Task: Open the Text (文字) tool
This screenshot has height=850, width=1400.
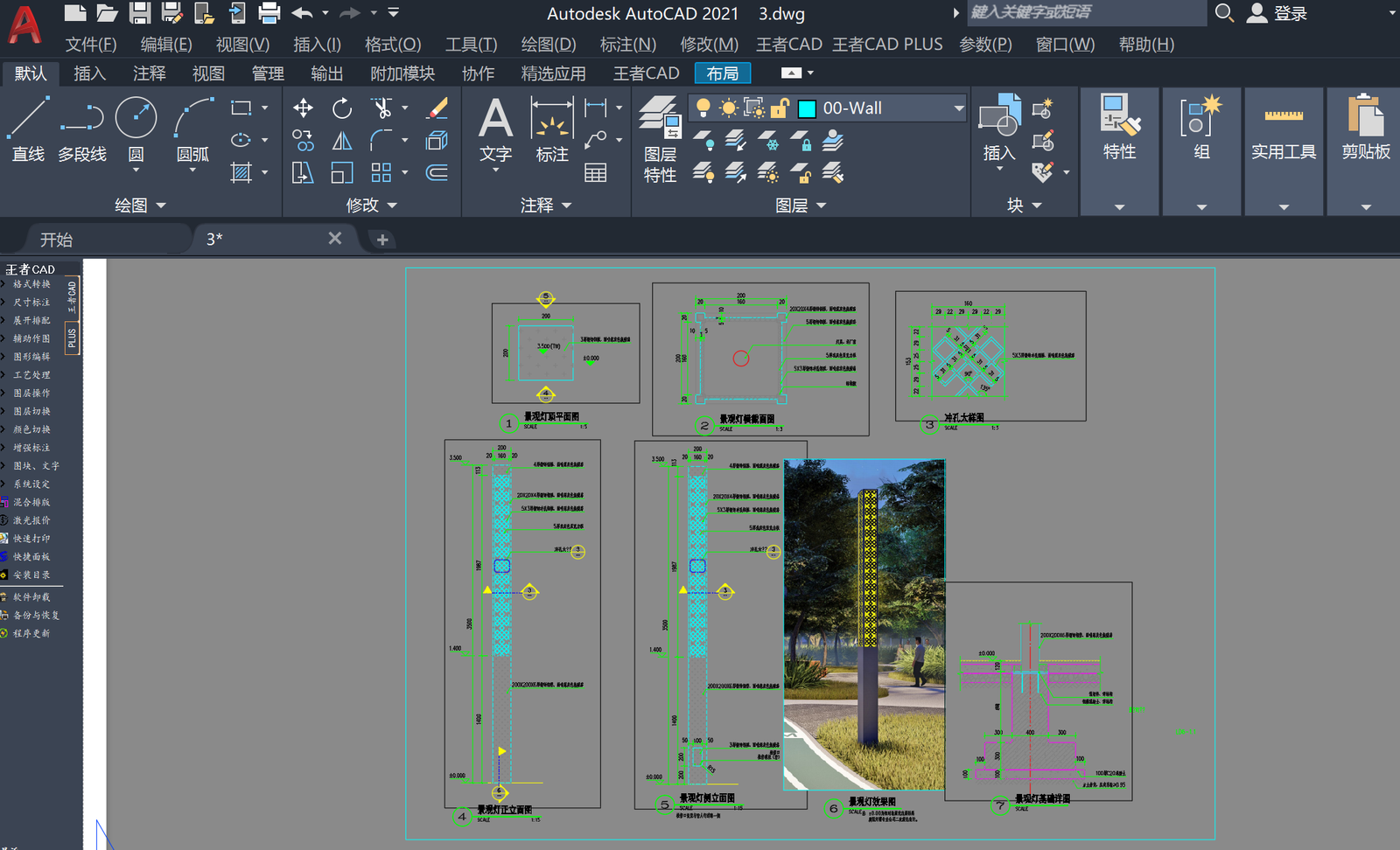Action: coord(495,129)
